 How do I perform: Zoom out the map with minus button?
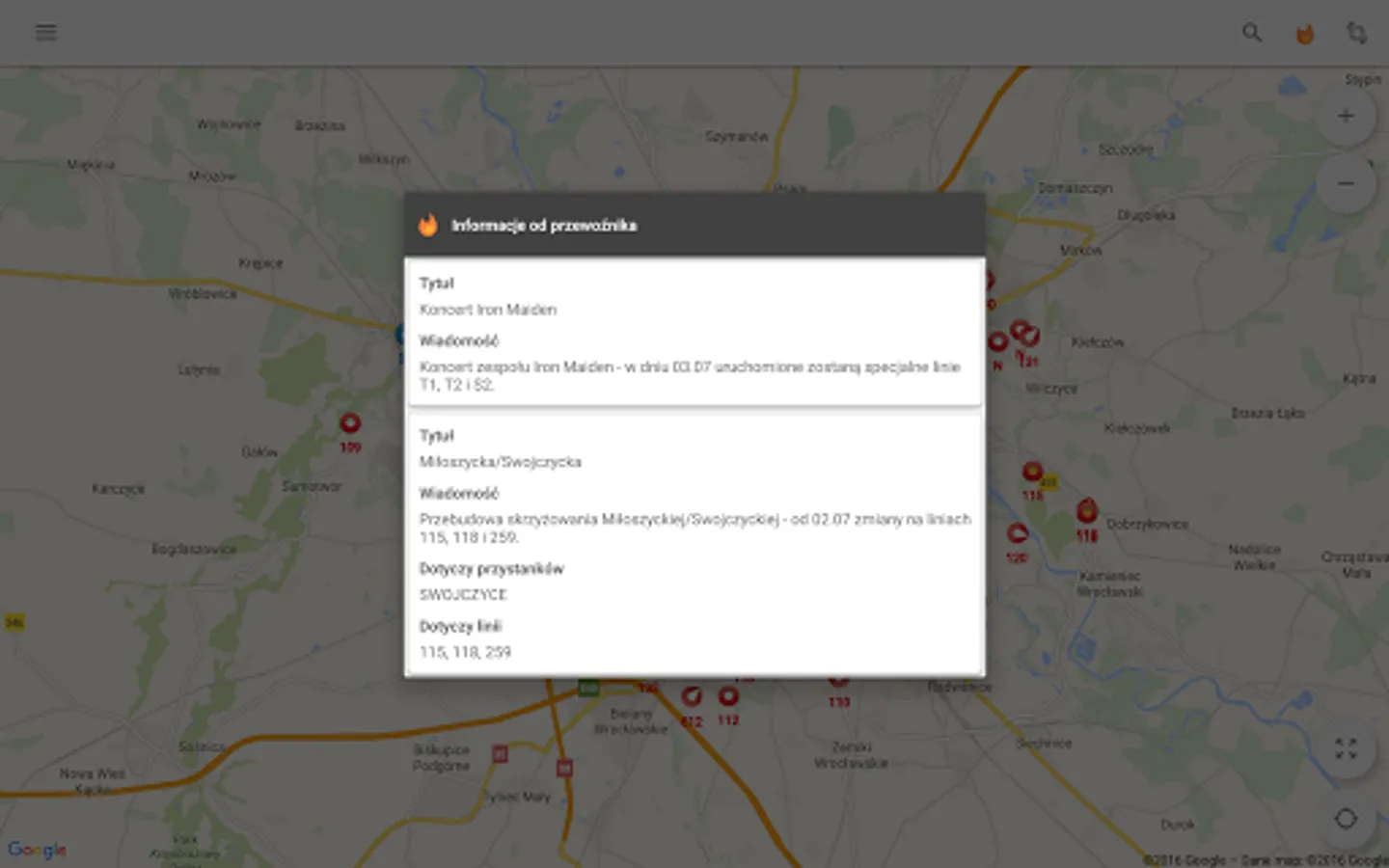click(x=1346, y=183)
